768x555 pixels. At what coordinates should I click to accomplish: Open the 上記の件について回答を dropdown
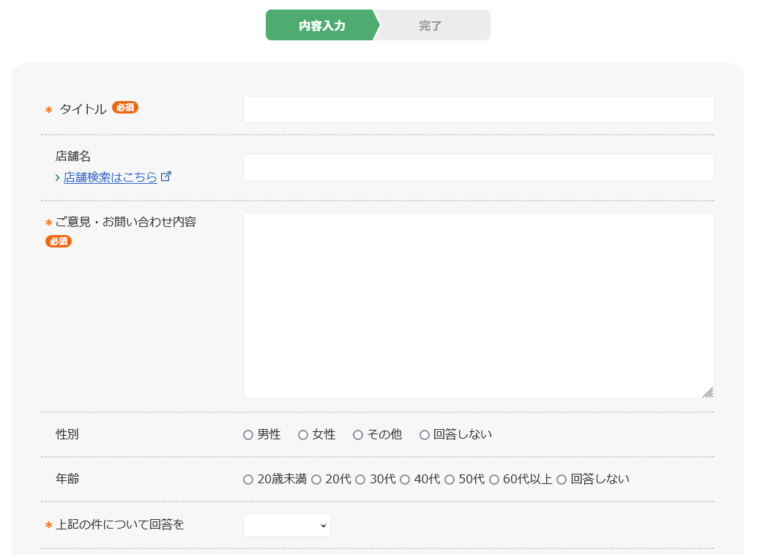(x=286, y=525)
